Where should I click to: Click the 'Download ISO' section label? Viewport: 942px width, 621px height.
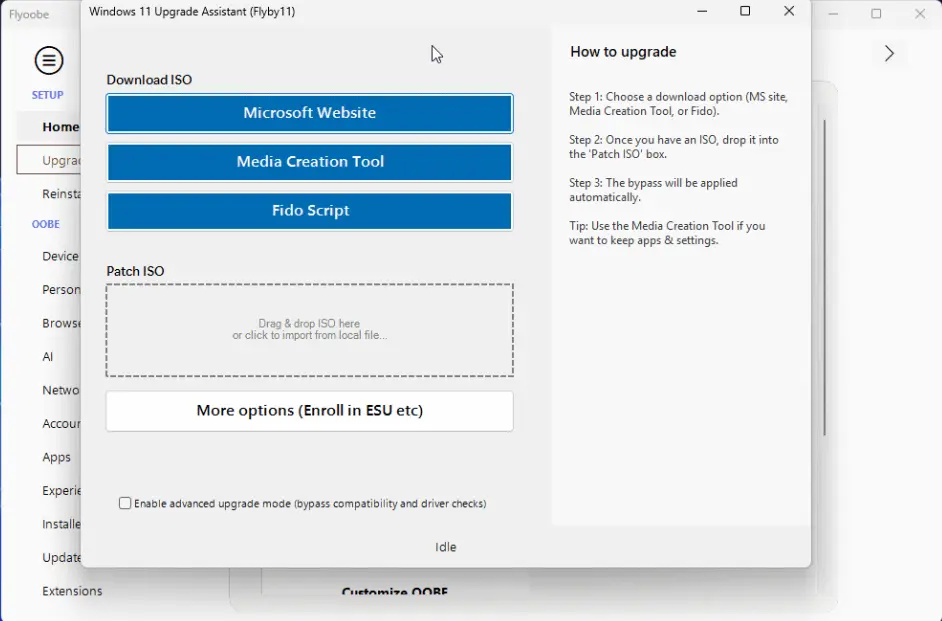149,80
